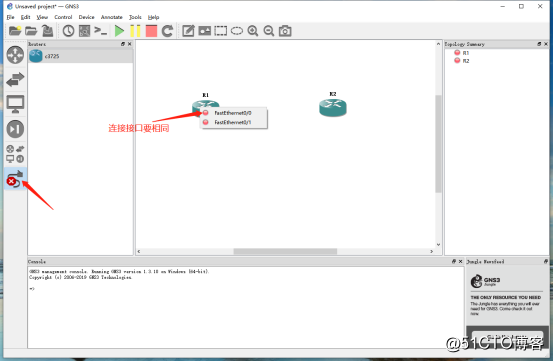Browse all devices sidebar icon
554x362 pixels.
point(15,154)
